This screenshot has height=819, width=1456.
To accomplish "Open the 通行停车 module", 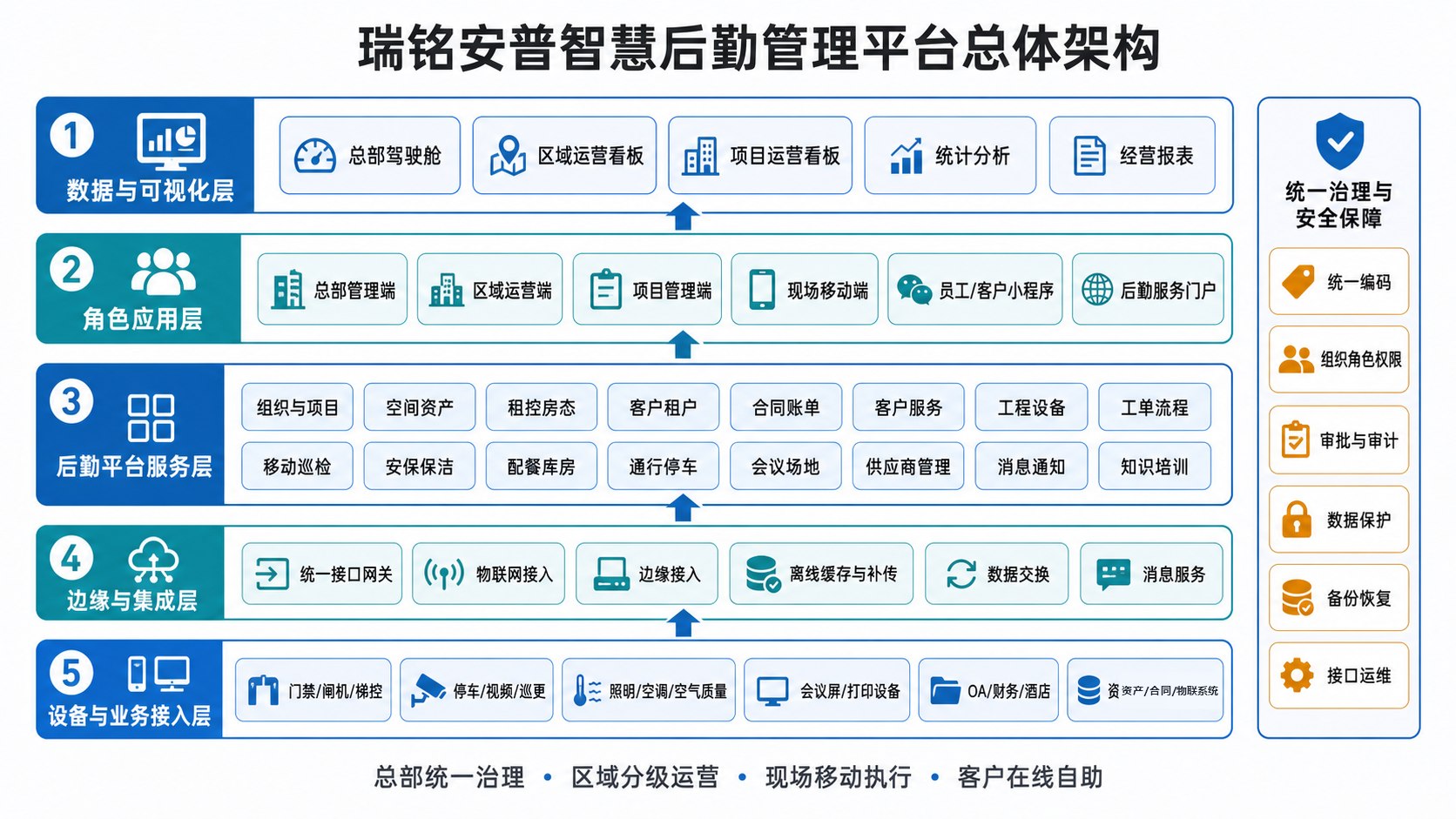I will (x=664, y=467).
